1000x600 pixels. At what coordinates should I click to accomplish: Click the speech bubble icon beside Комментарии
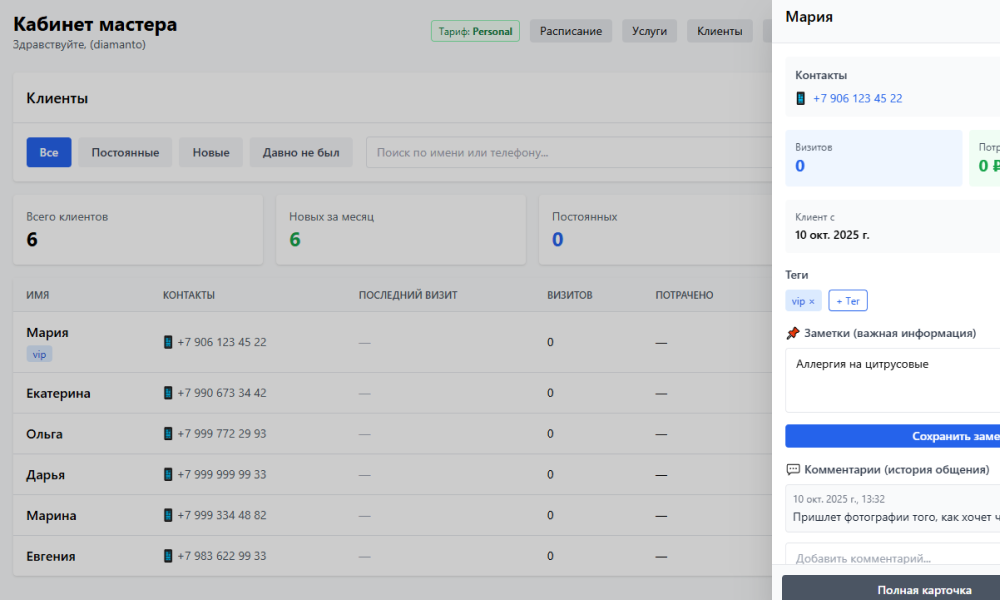[793, 469]
